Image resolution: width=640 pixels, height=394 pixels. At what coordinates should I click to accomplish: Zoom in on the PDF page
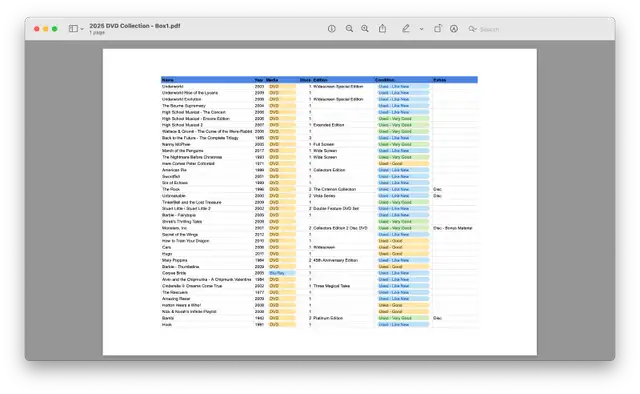tap(365, 29)
